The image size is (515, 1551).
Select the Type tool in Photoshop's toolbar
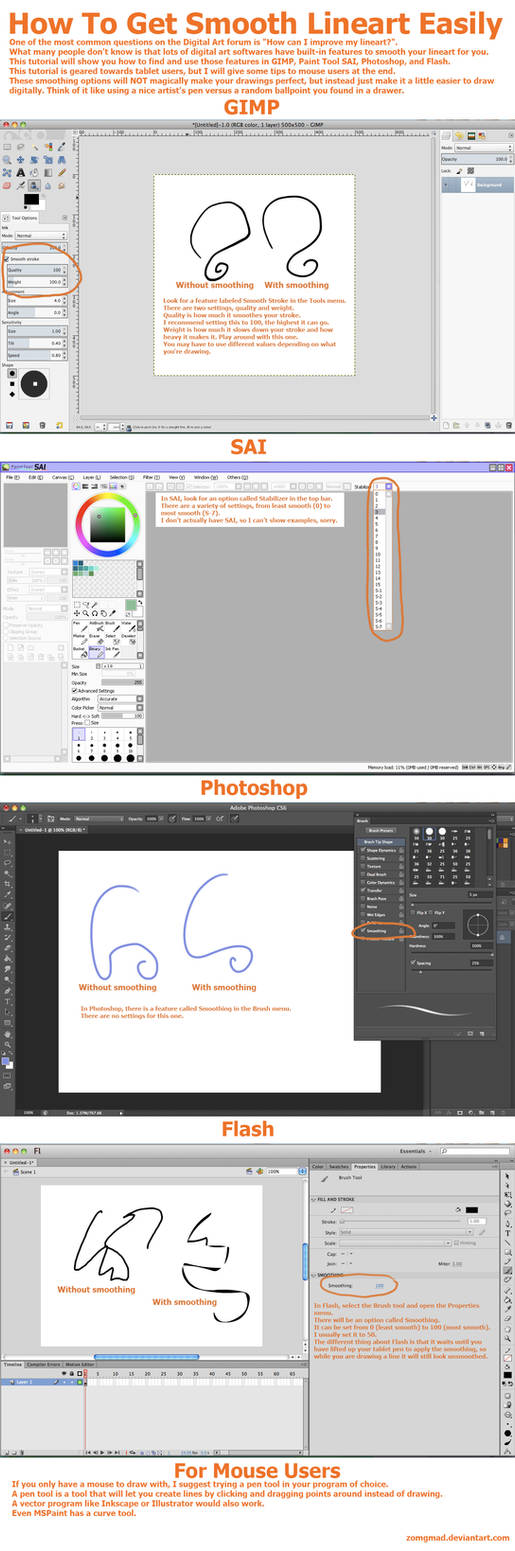6,1001
